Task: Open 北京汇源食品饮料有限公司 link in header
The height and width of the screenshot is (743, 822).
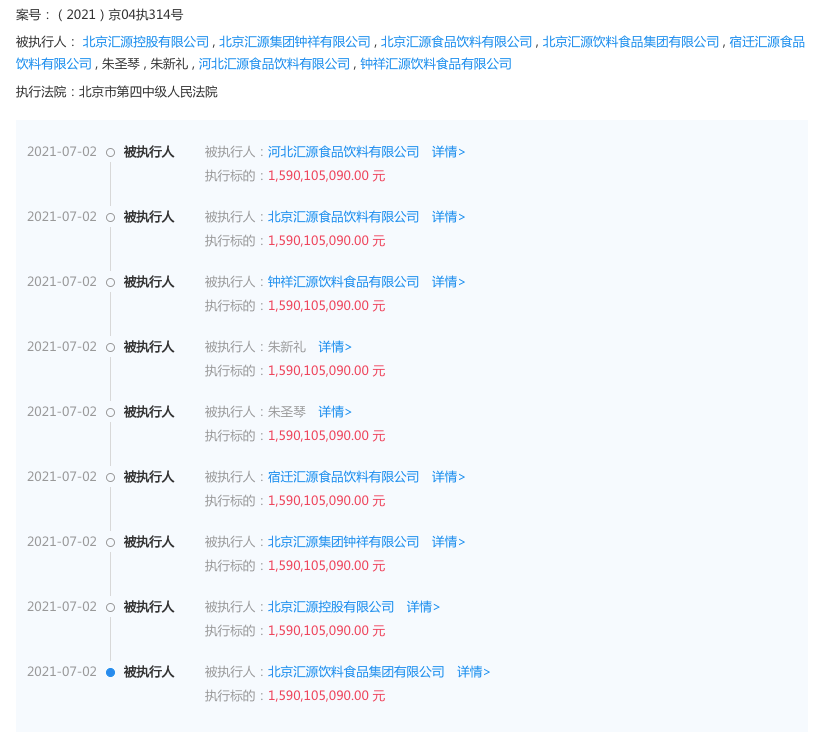Action: click(456, 42)
